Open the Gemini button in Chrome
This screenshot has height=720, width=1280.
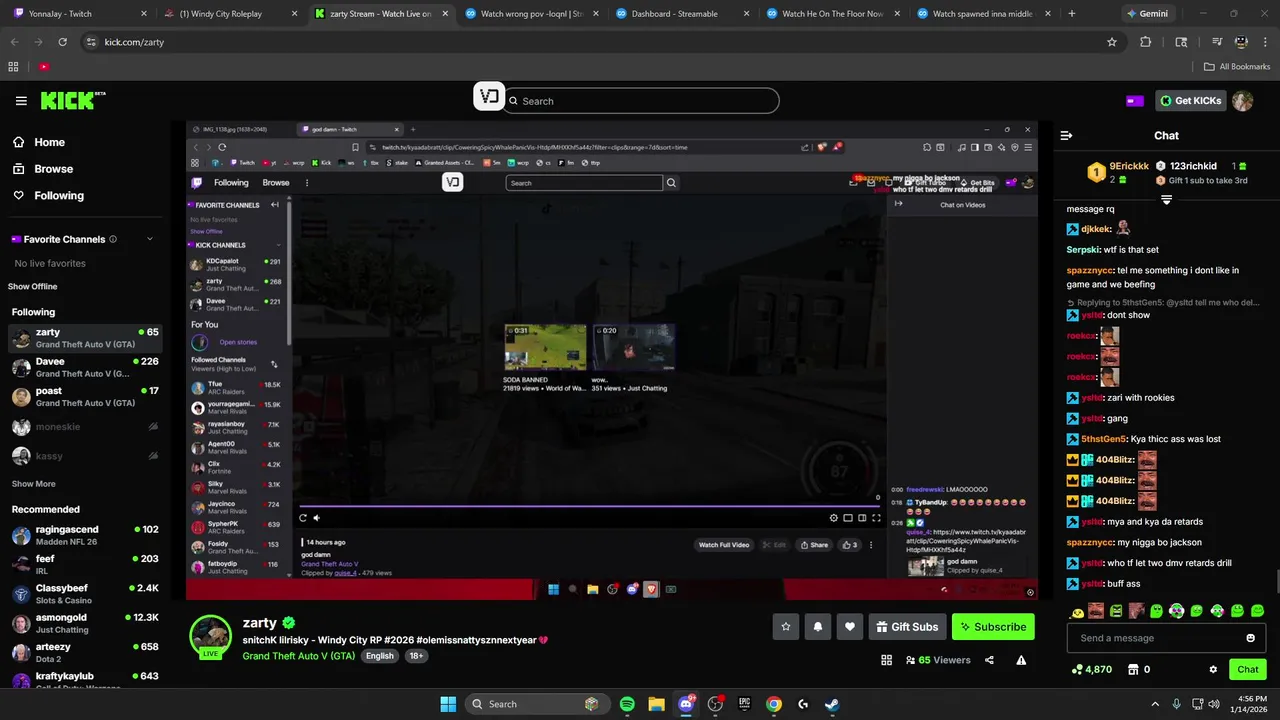tap(1146, 14)
